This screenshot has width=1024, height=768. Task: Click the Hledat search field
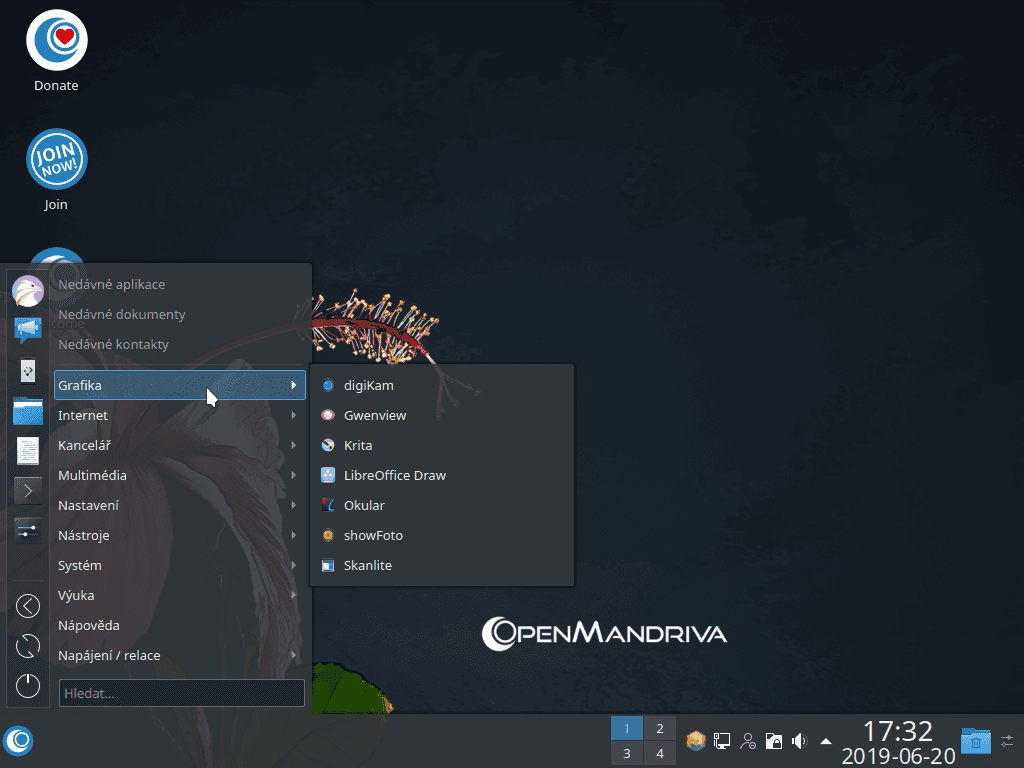tap(181, 693)
